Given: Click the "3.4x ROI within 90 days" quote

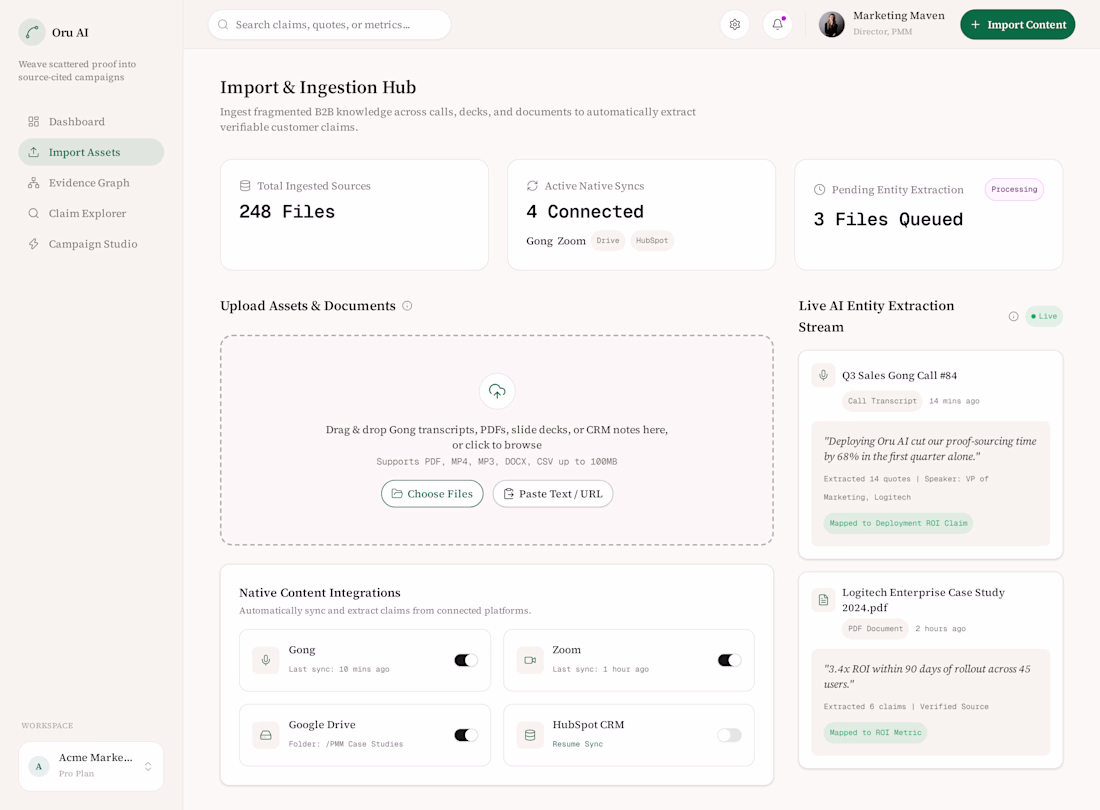Looking at the screenshot, I should pos(927,676).
